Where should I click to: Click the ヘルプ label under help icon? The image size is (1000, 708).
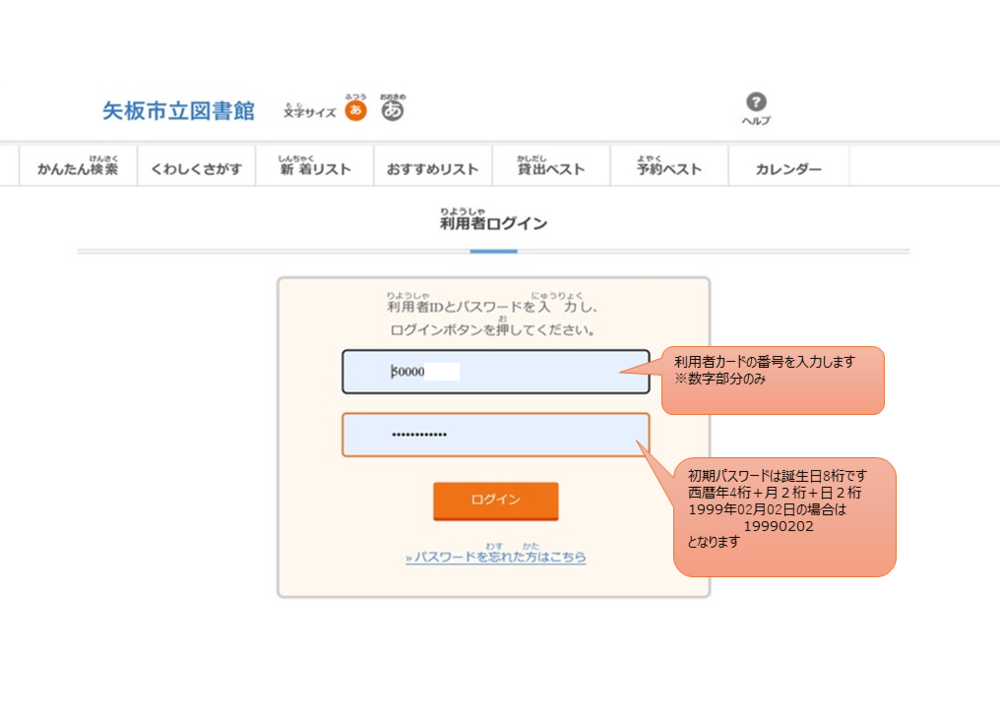point(756,121)
